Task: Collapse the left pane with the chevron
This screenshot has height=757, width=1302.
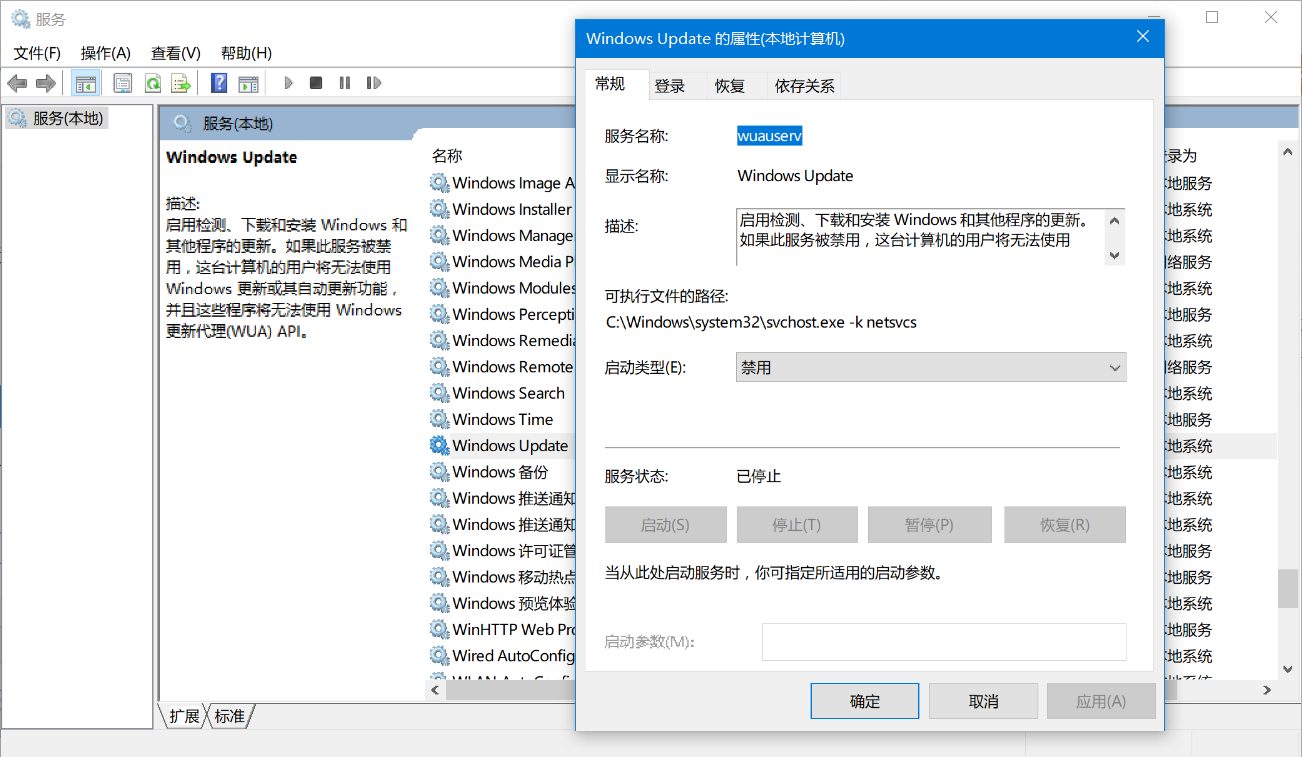Action: 434,690
